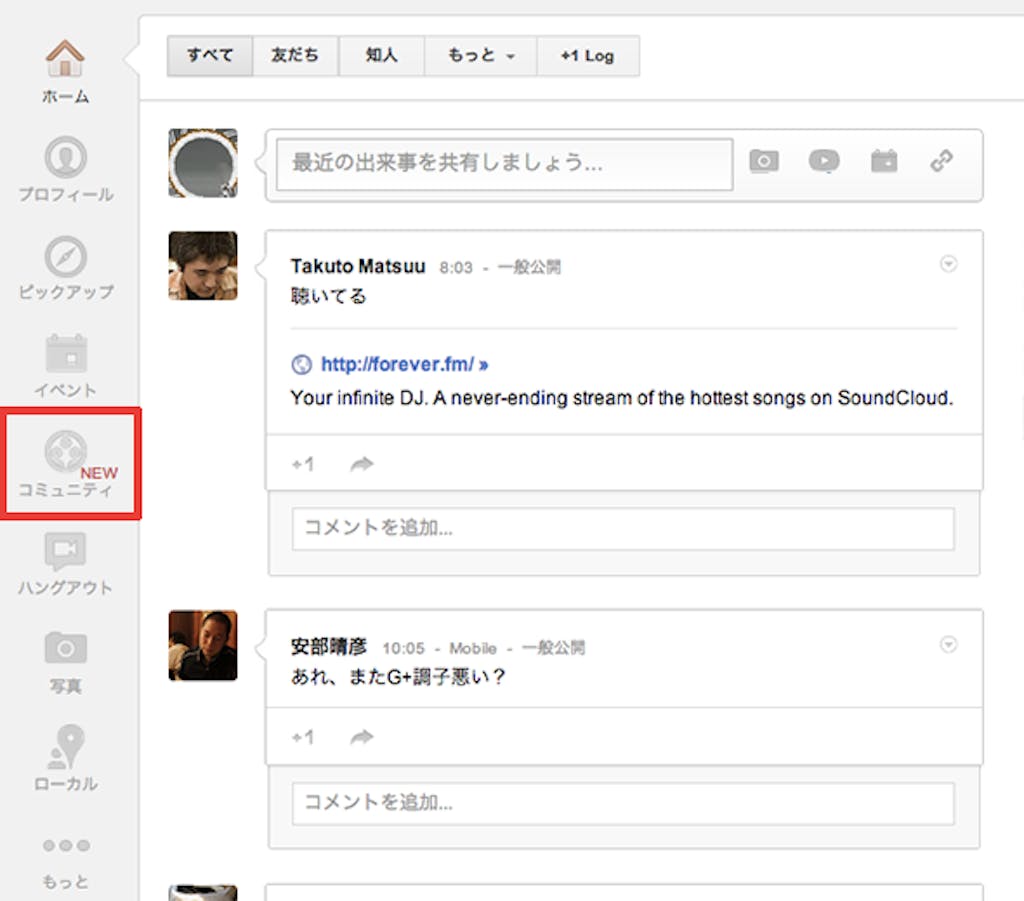1024x901 pixels.
Task: Open the +1 Log tab
Action: [x=588, y=56]
